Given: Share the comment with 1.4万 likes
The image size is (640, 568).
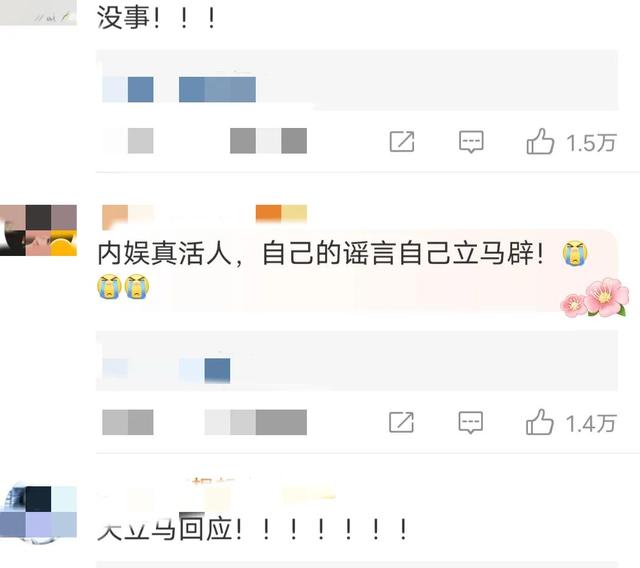Looking at the screenshot, I should pyautogui.click(x=402, y=422).
